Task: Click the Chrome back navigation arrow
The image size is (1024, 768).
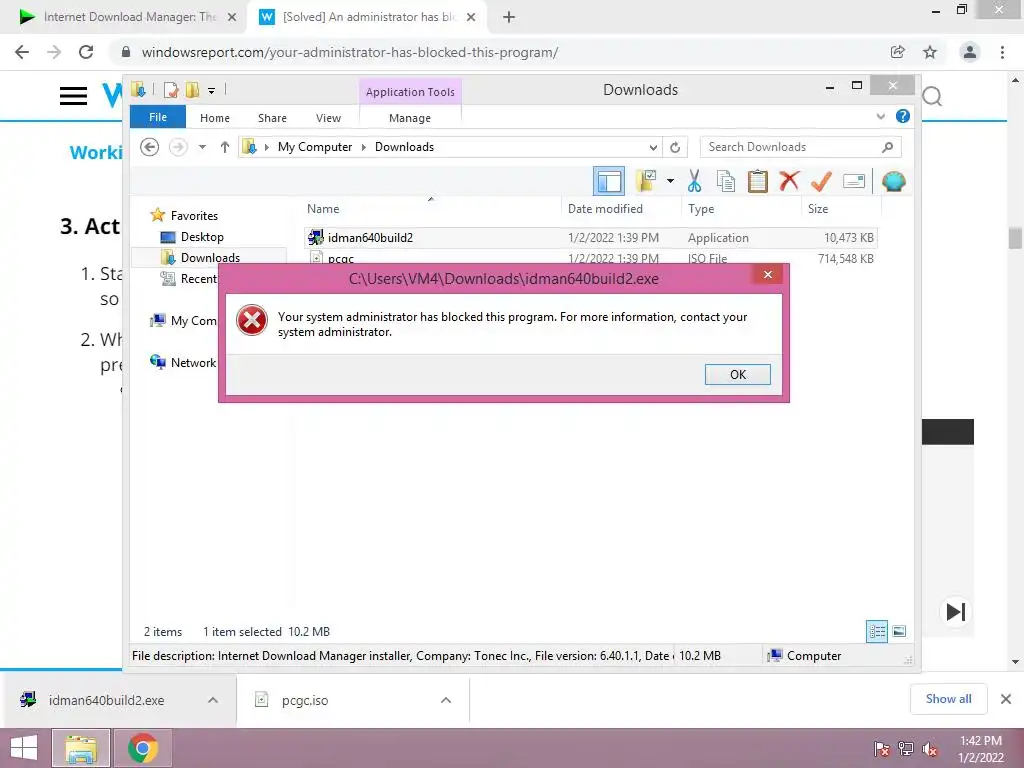Action: 22,52
